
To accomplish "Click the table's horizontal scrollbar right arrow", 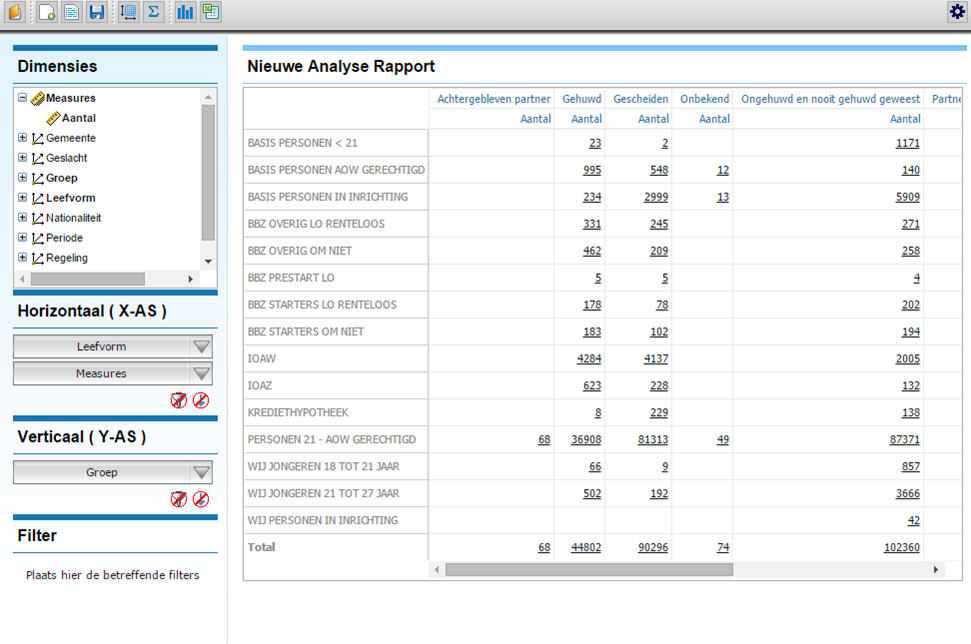I will click(936, 569).
